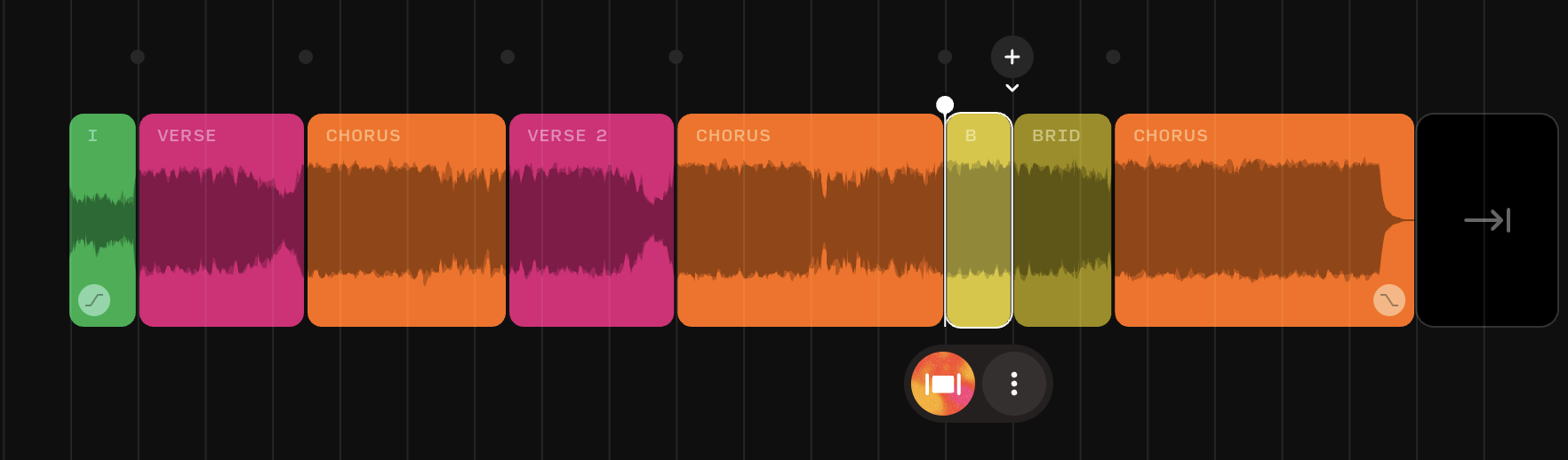Select the second CHORUS section
The height and width of the screenshot is (460, 1568).
[810, 220]
